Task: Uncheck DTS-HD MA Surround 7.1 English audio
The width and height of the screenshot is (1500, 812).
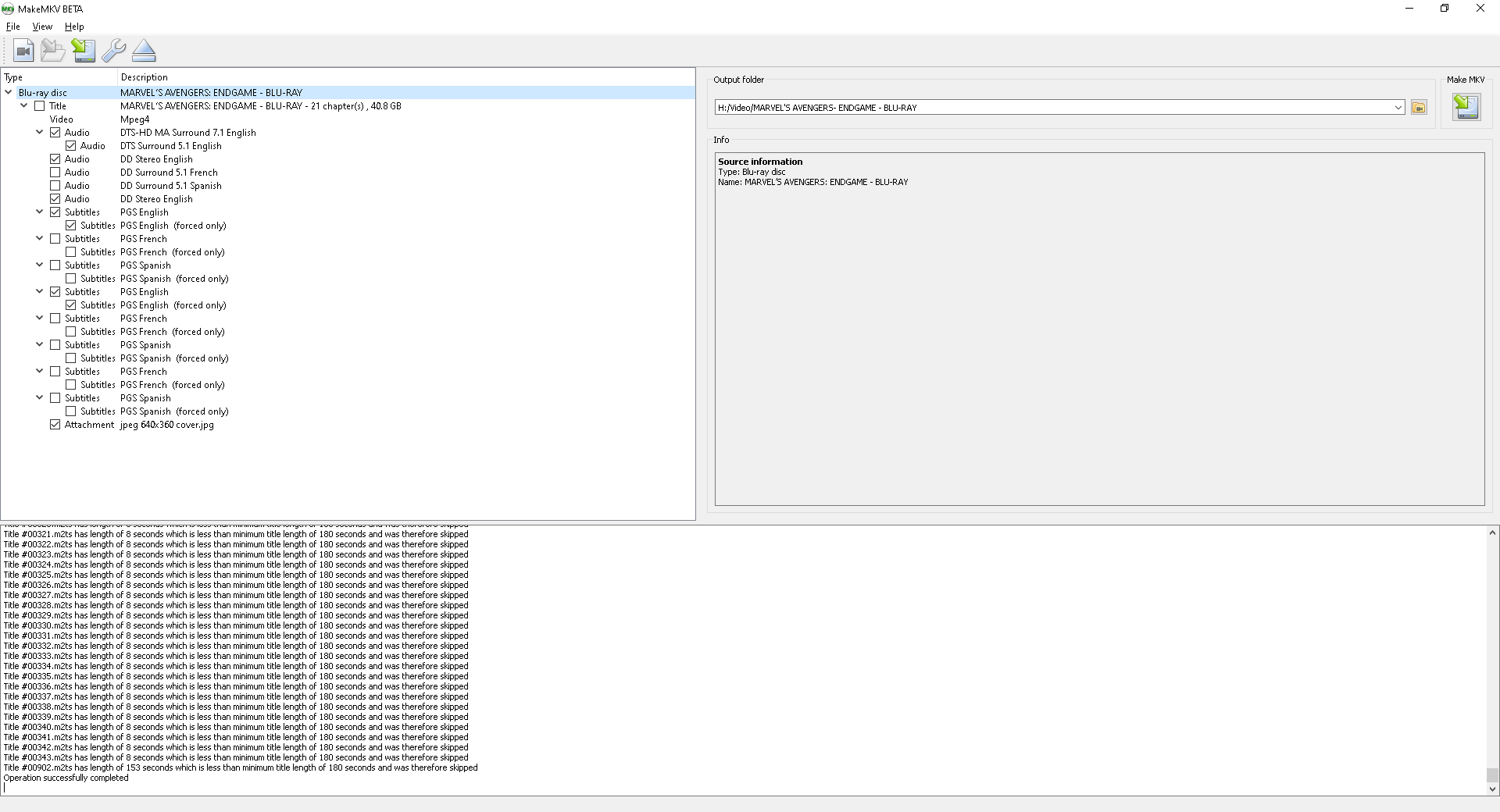Action: coord(55,133)
